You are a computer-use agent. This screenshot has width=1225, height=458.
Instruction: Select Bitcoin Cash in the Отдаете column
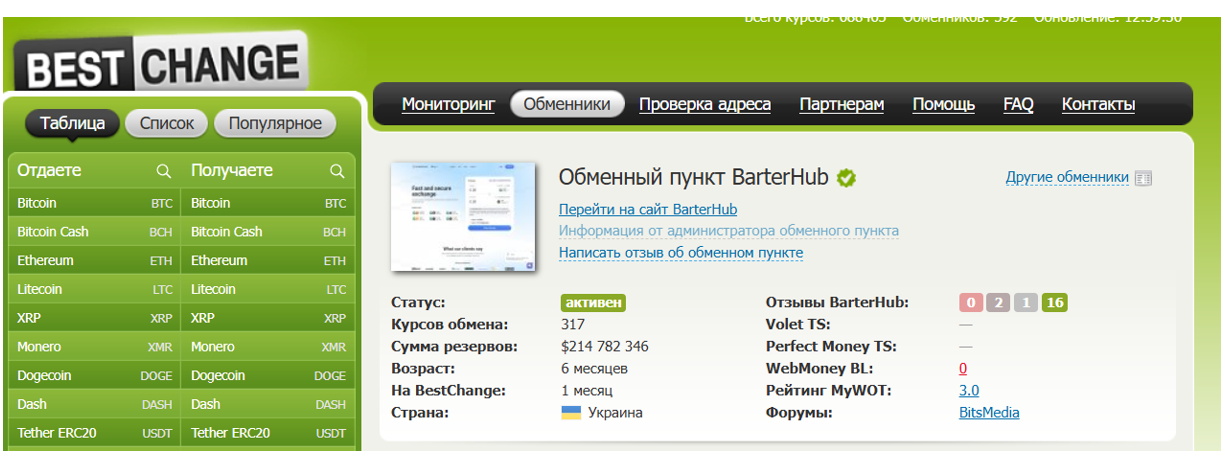tap(94, 232)
